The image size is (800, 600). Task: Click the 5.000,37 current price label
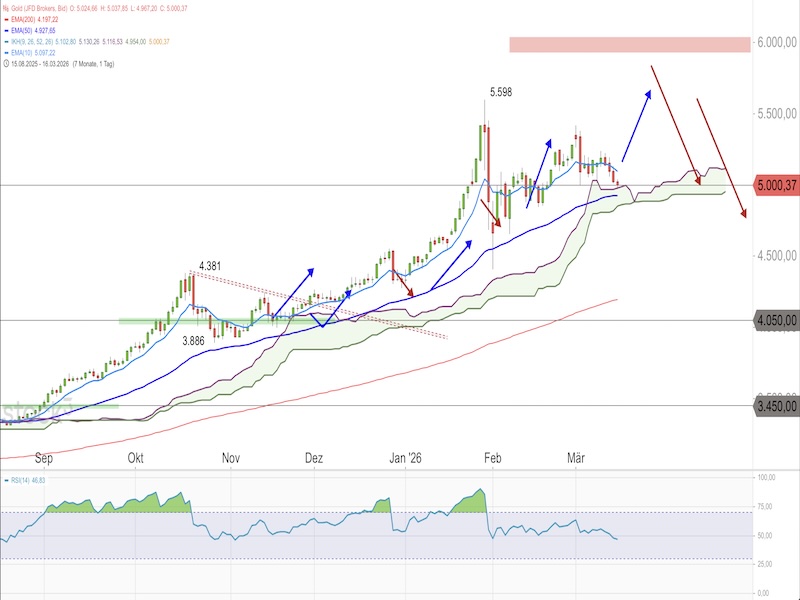pos(776,185)
